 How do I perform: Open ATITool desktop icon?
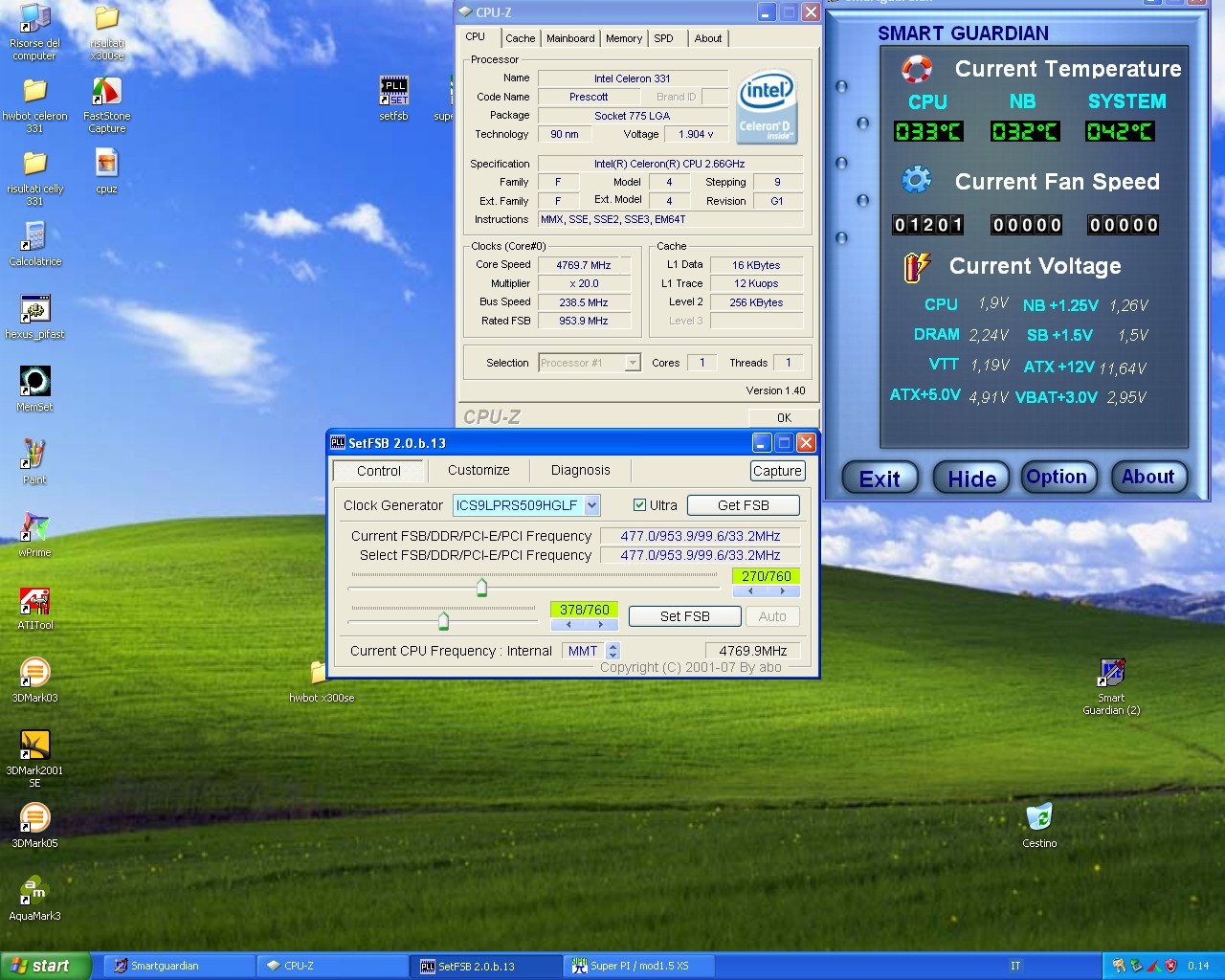[34, 607]
